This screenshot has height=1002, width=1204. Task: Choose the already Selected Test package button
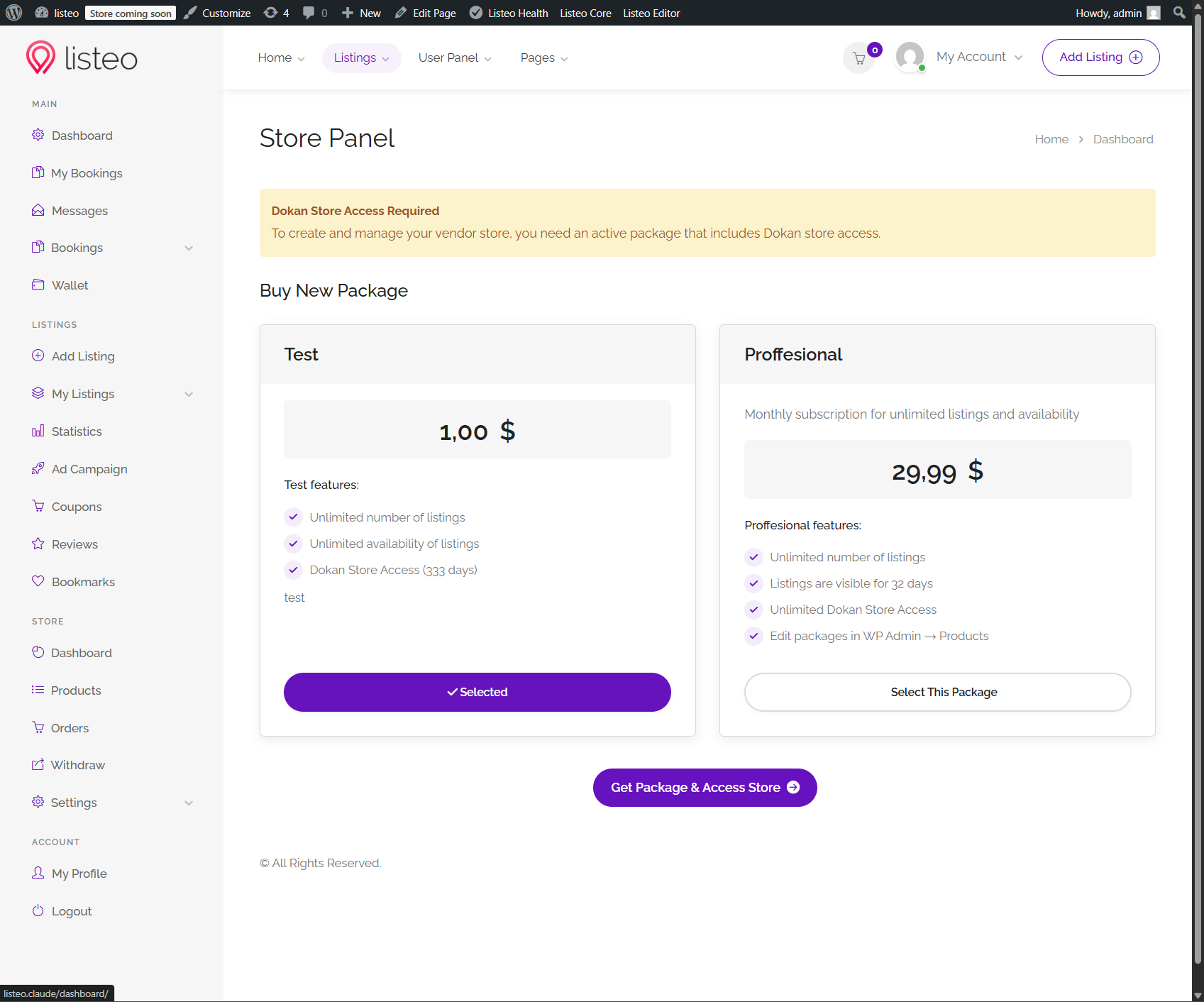click(477, 692)
